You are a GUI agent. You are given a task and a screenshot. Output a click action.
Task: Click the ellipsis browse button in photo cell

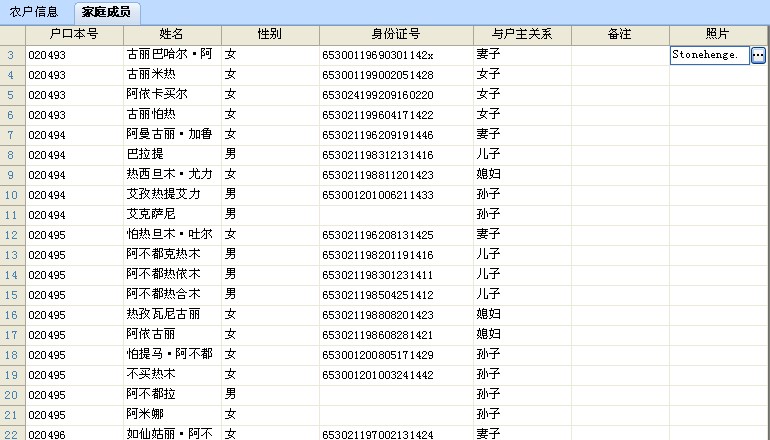(758, 55)
